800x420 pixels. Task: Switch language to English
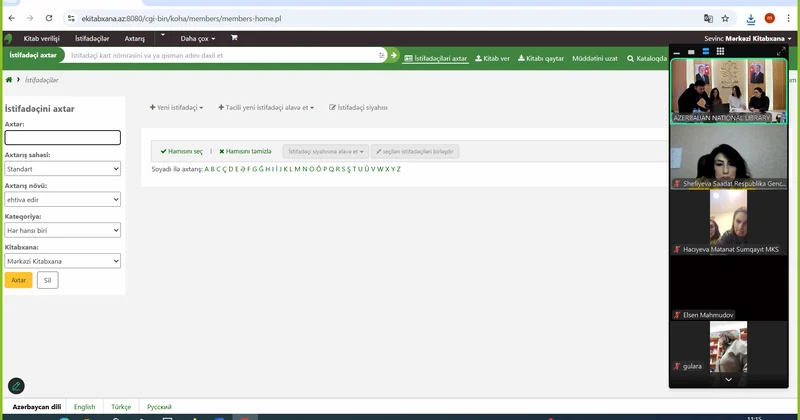pyautogui.click(x=85, y=407)
